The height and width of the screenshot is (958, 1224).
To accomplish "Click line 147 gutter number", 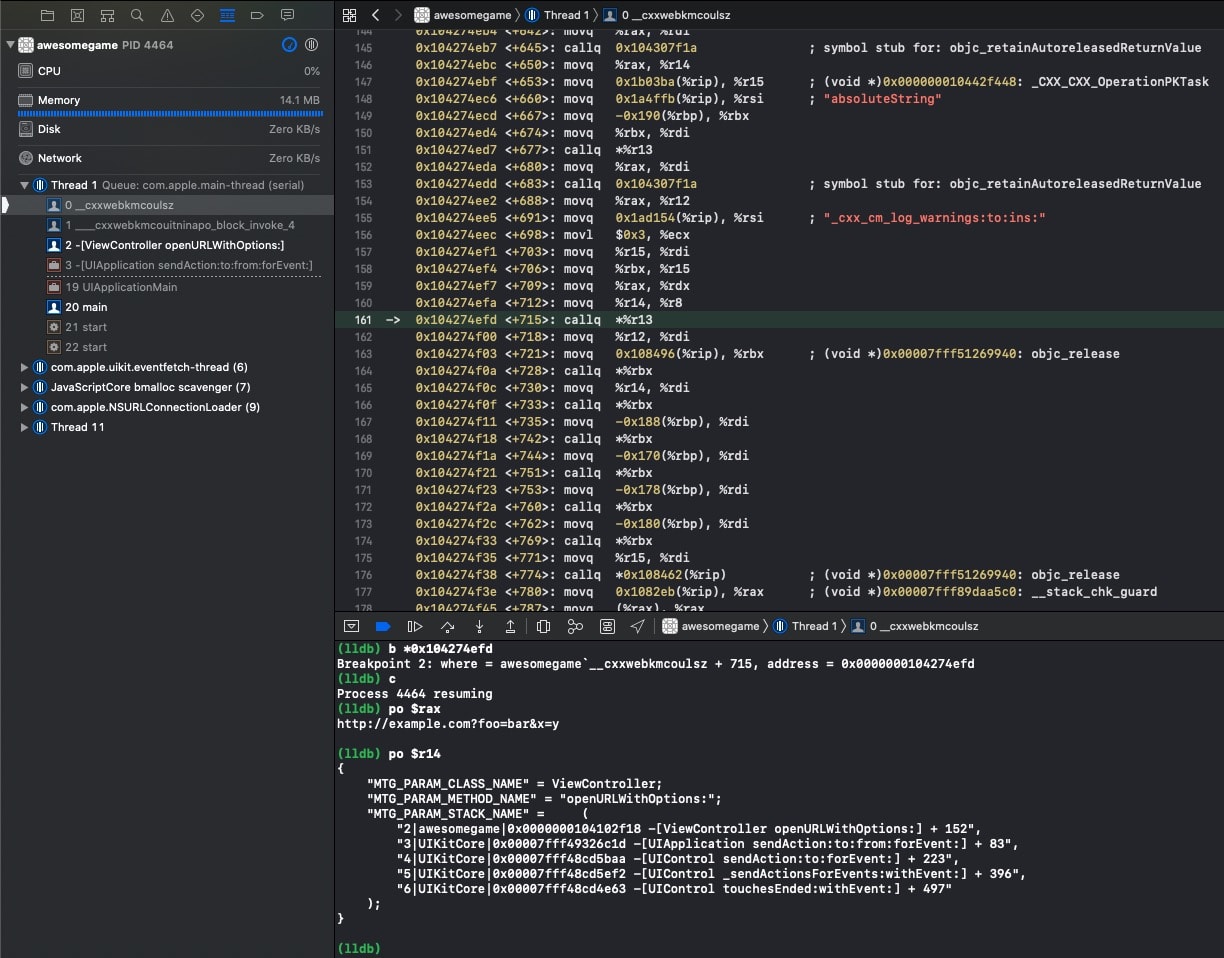I will pyautogui.click(x=363, y=82).
